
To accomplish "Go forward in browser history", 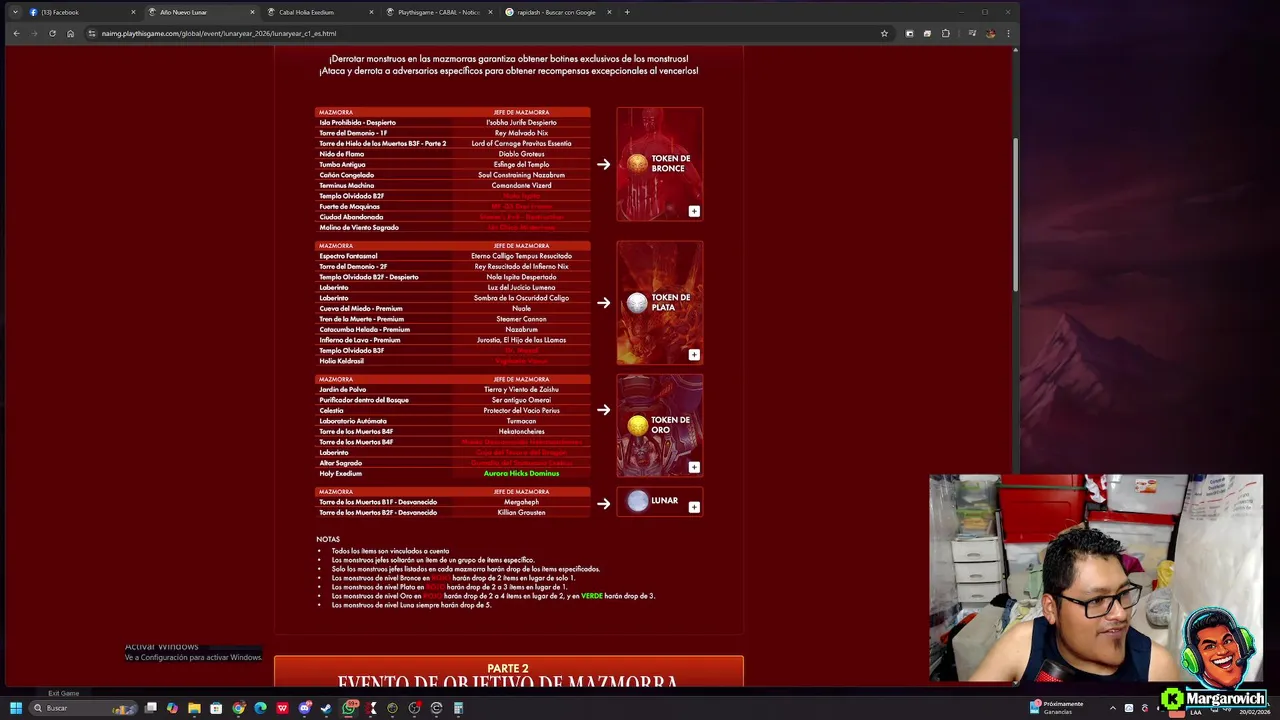I will point(34,33).
